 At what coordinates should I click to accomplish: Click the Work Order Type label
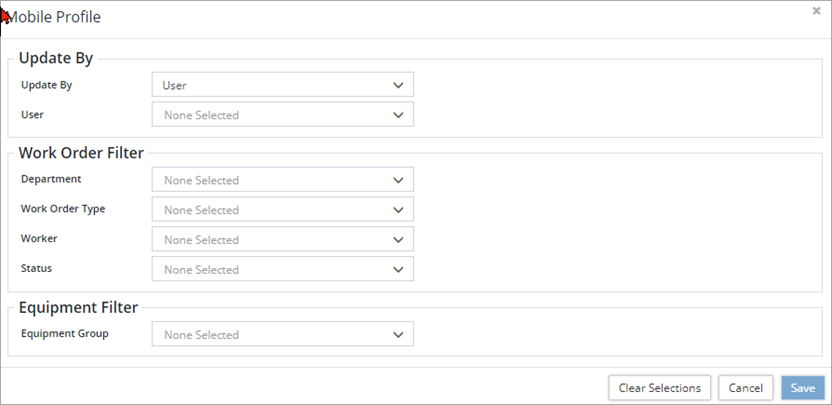coord(63,209)
